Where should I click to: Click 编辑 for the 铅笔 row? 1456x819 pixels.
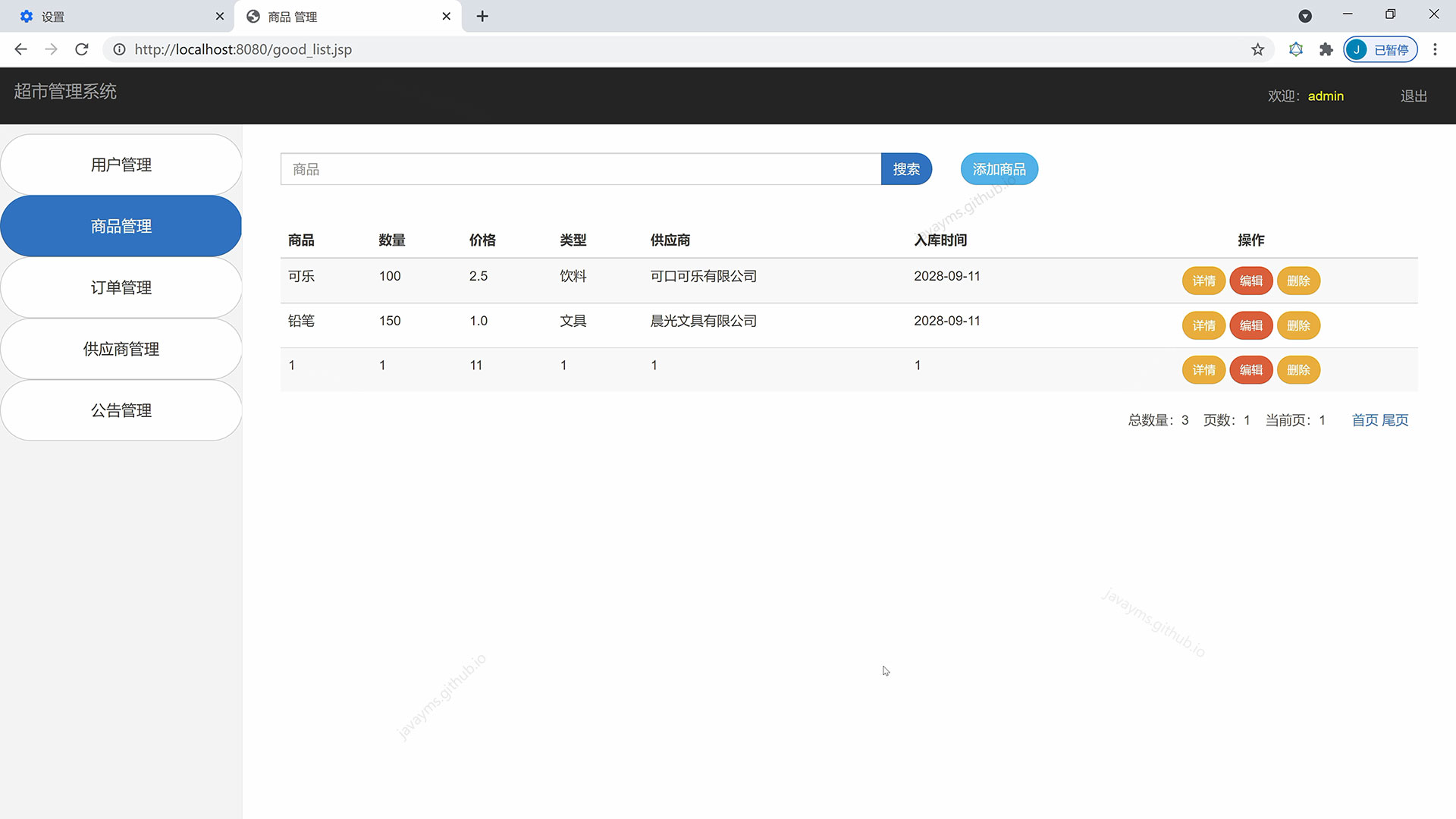pyautogui.click(x=1250, y=325)
